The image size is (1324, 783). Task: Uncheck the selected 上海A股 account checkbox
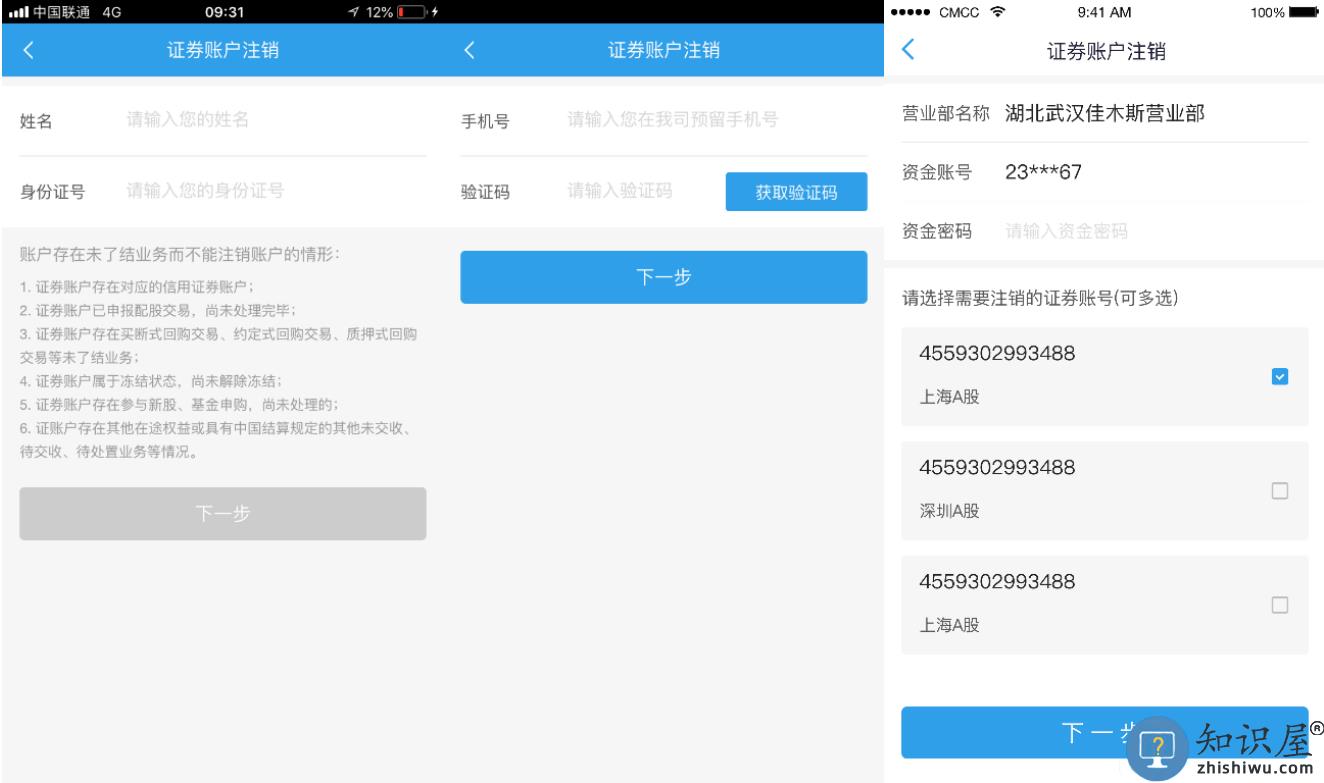[1279, 377]
